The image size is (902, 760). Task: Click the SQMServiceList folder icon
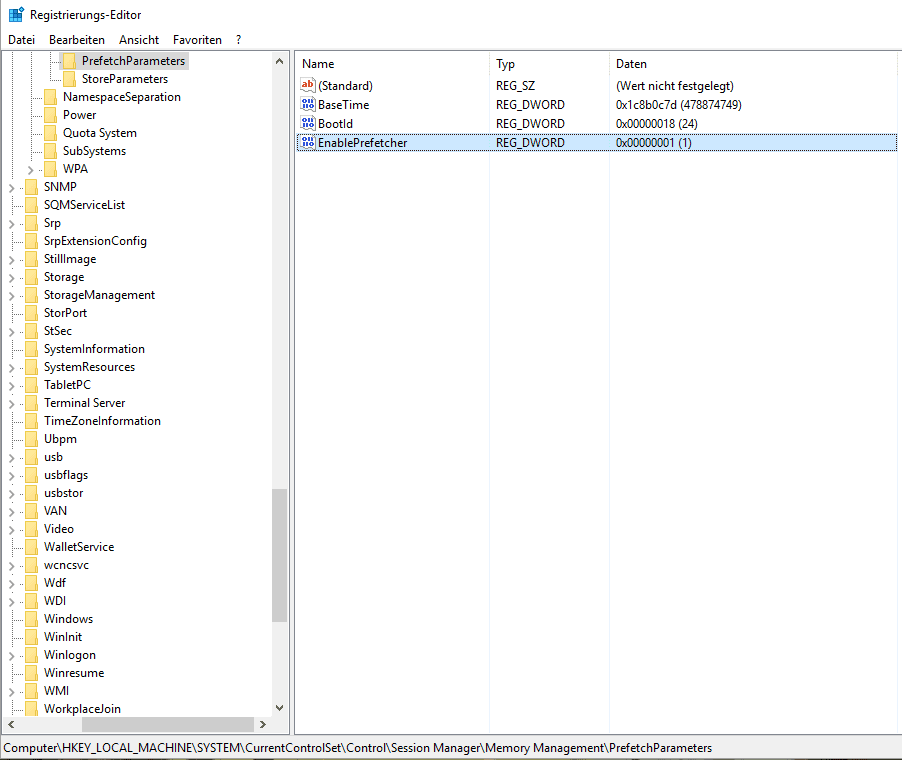click(x=32, y=205)
